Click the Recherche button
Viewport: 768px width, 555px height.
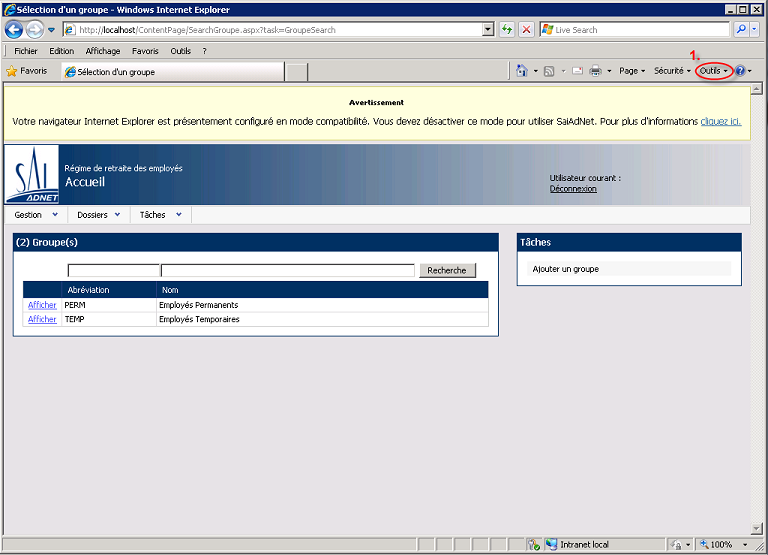point(447,270)
